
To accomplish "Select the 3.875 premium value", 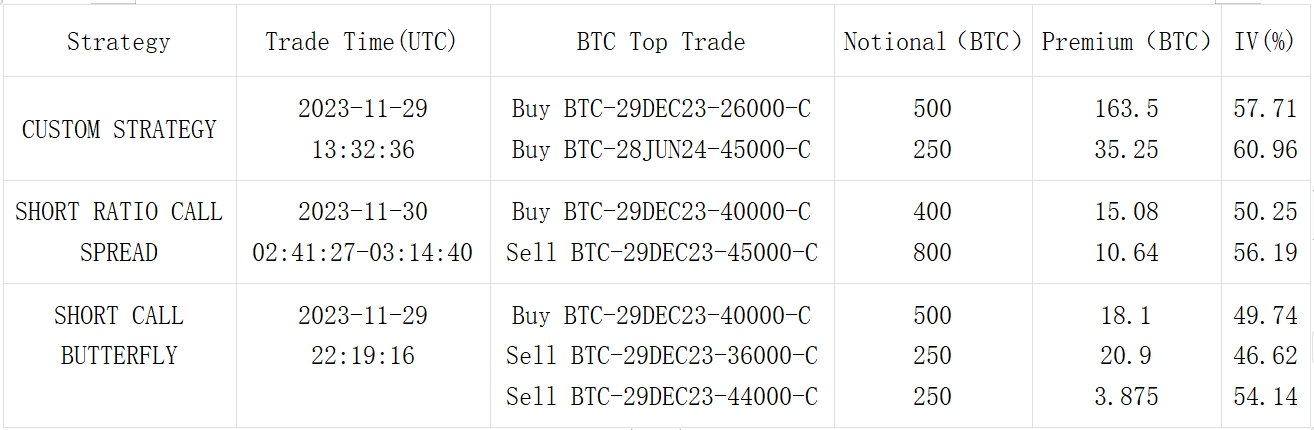I will coord(1126,397).
